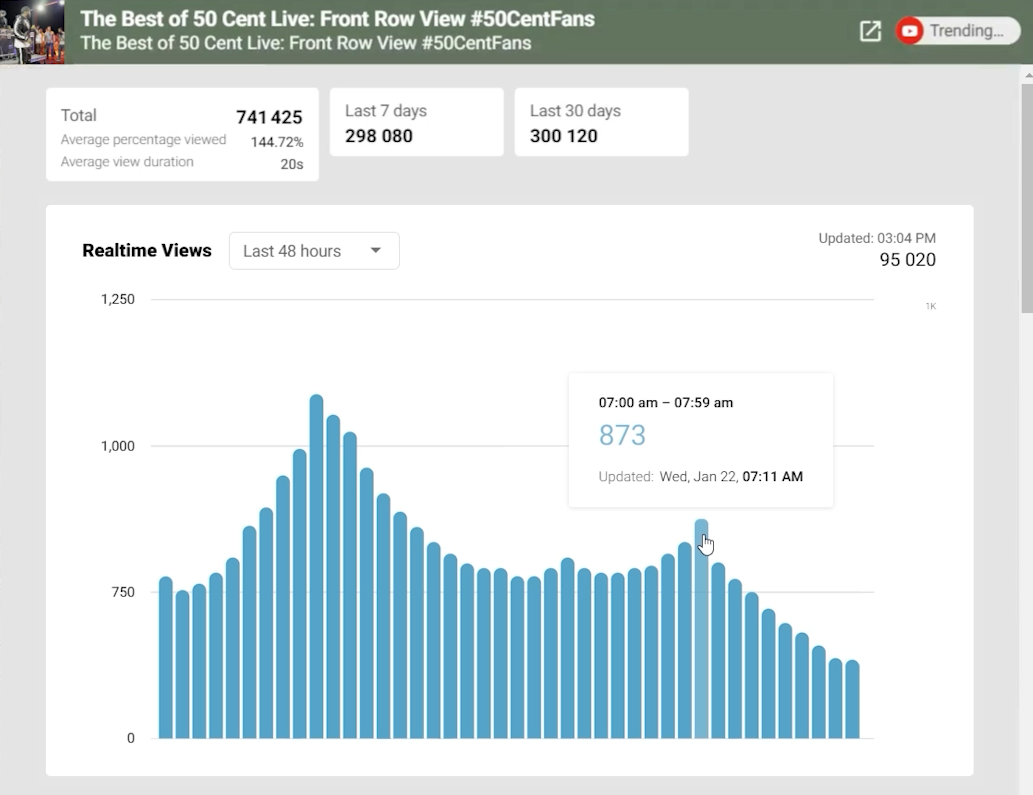
Task: Click the Average percentage viewed value 144.72%
Action: pos(277,142)
